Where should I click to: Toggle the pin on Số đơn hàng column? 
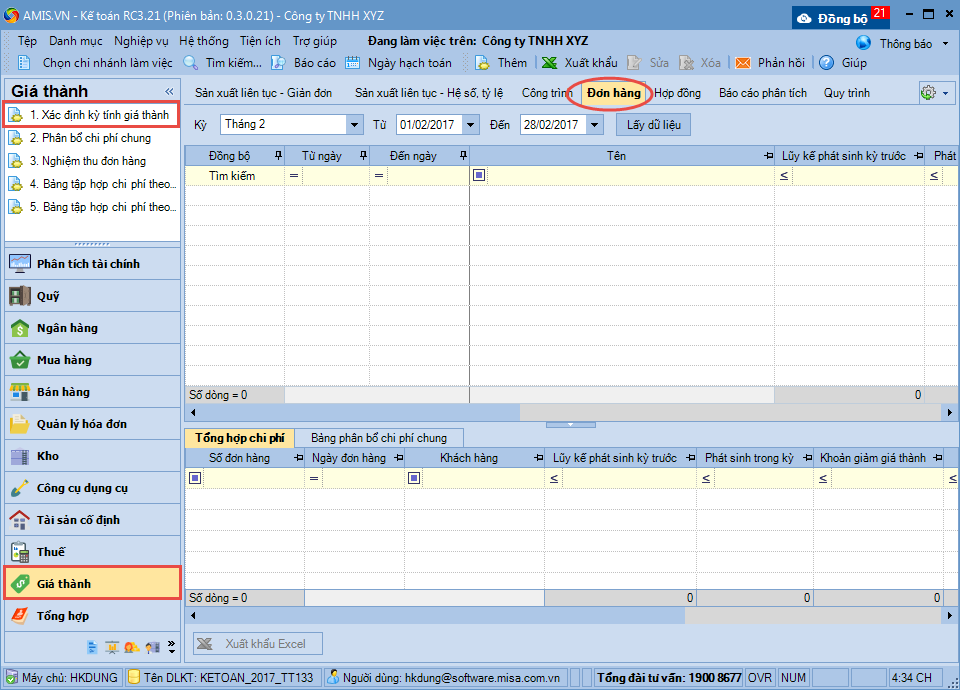click(x=297, y=458)
